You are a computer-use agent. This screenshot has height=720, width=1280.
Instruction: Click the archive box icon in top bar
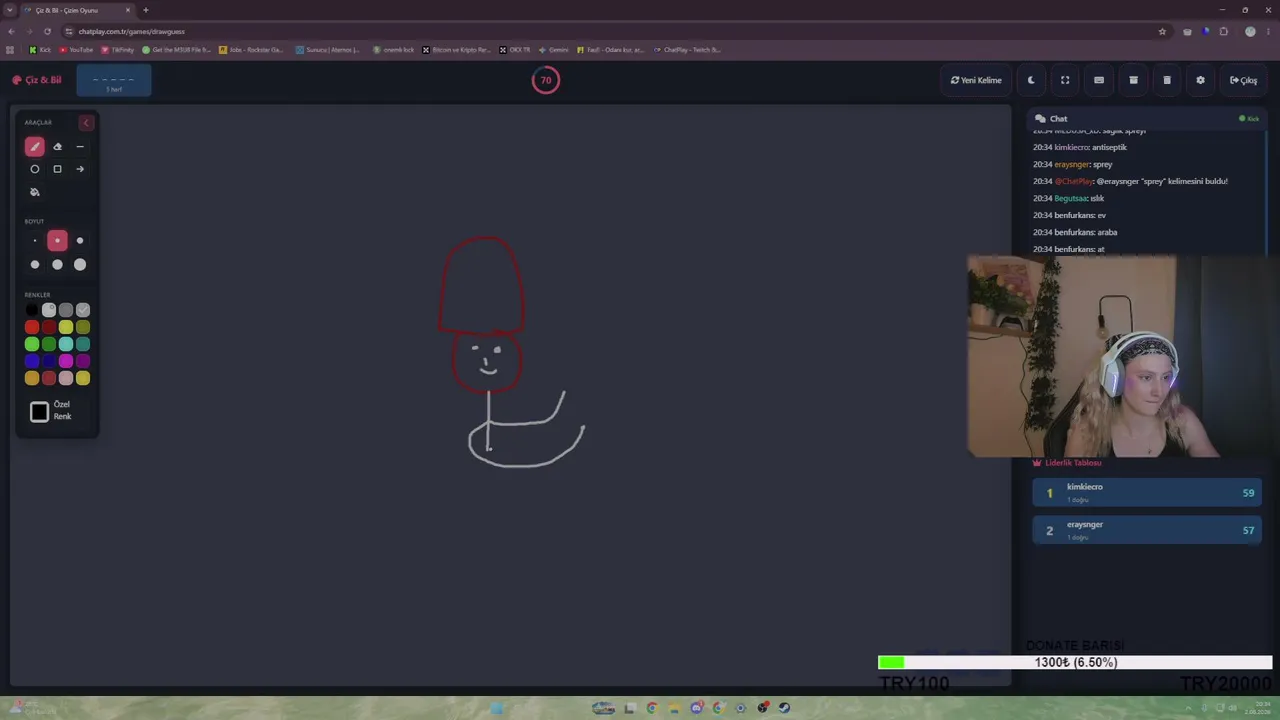(x=1133, y=80)
